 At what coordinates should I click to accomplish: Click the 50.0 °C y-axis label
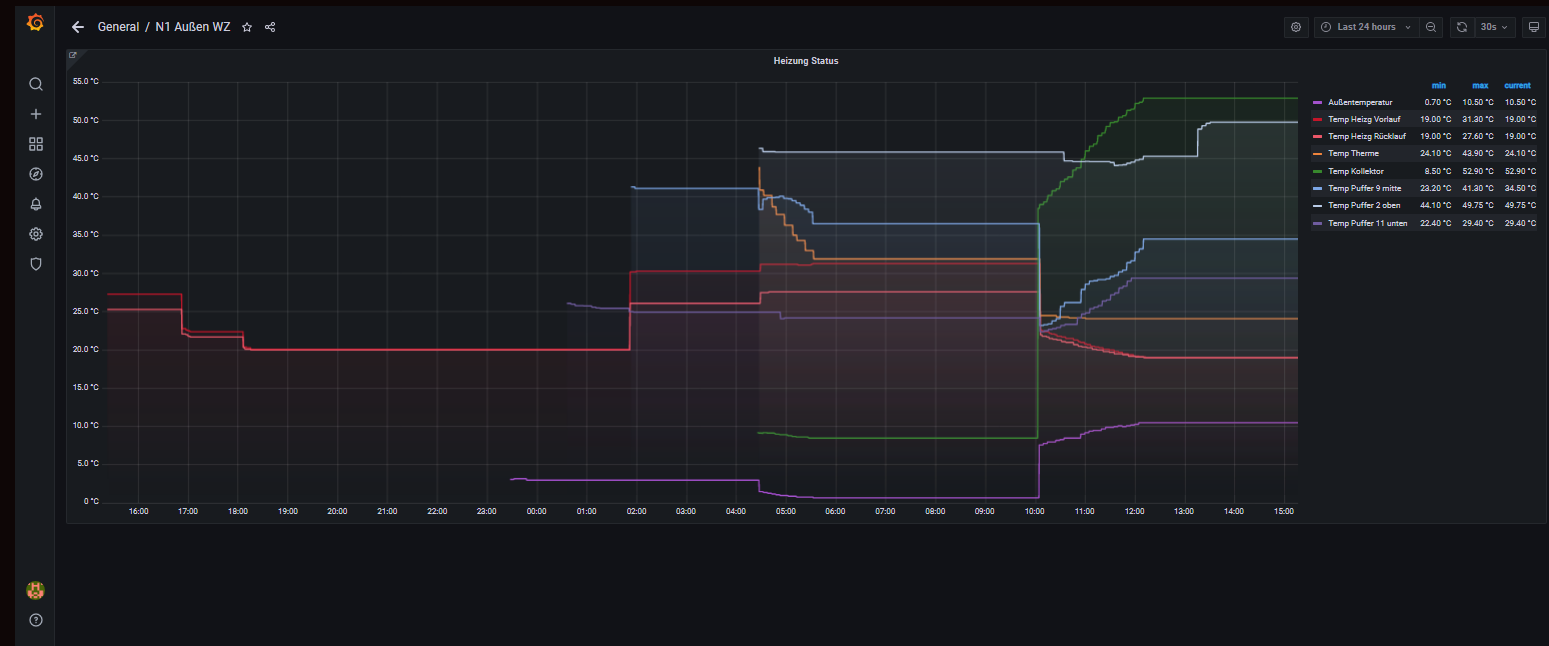86,120
